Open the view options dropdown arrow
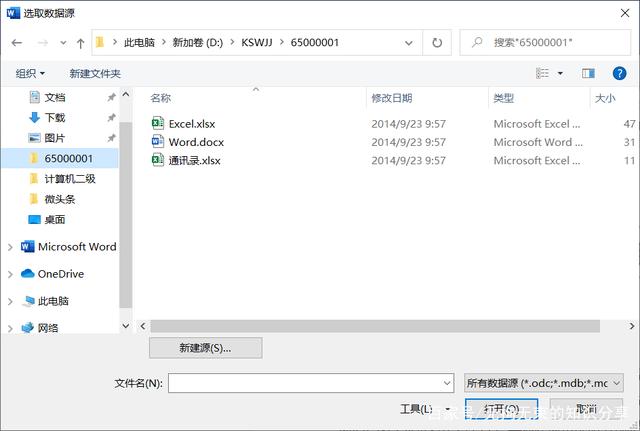 [x=560, y=73]
